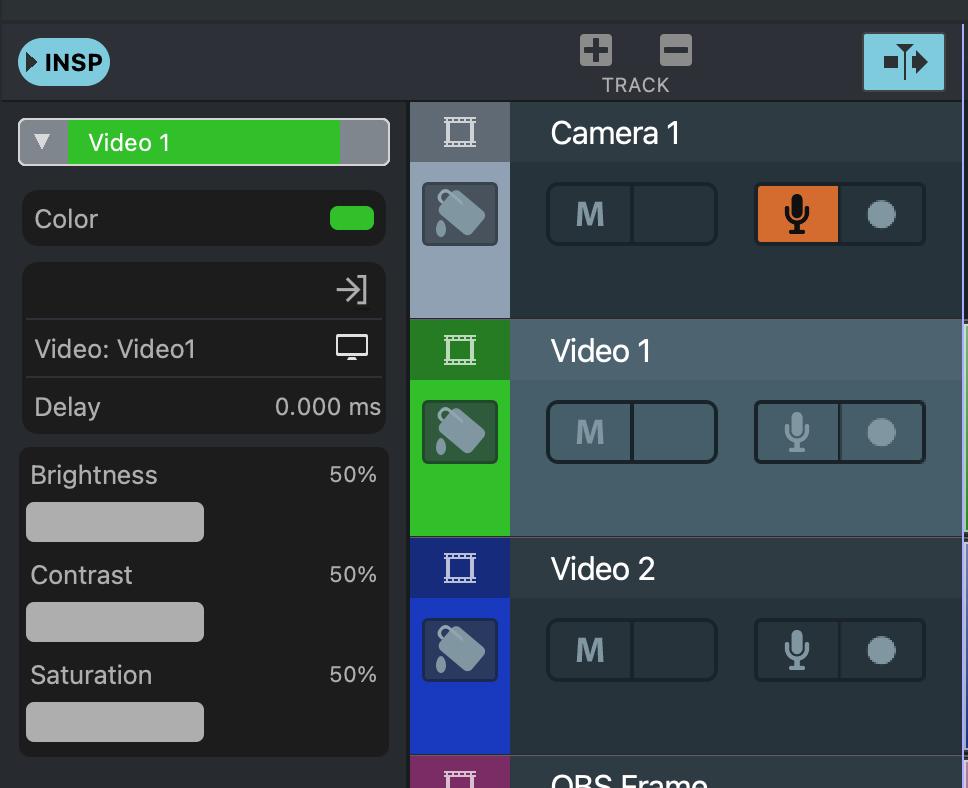Viewport: 968px width, 788px height.
Task: Click the Delay value field 0.000 ms
Action: [327, 407]
